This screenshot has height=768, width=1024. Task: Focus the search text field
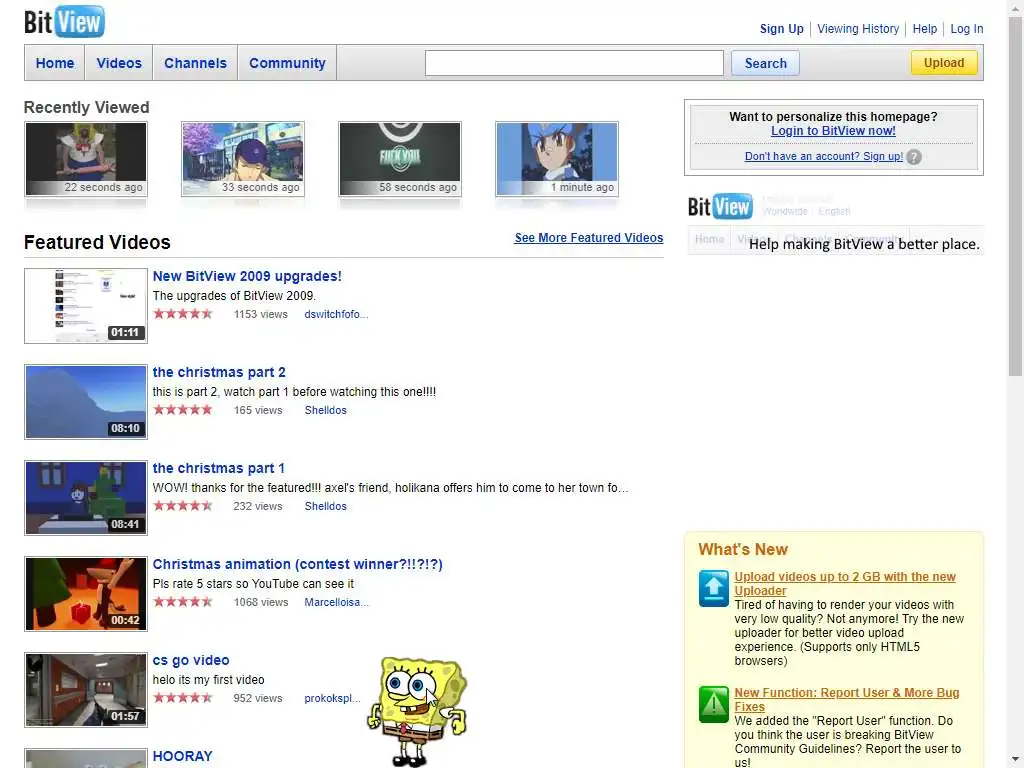[x=574, y=63]
